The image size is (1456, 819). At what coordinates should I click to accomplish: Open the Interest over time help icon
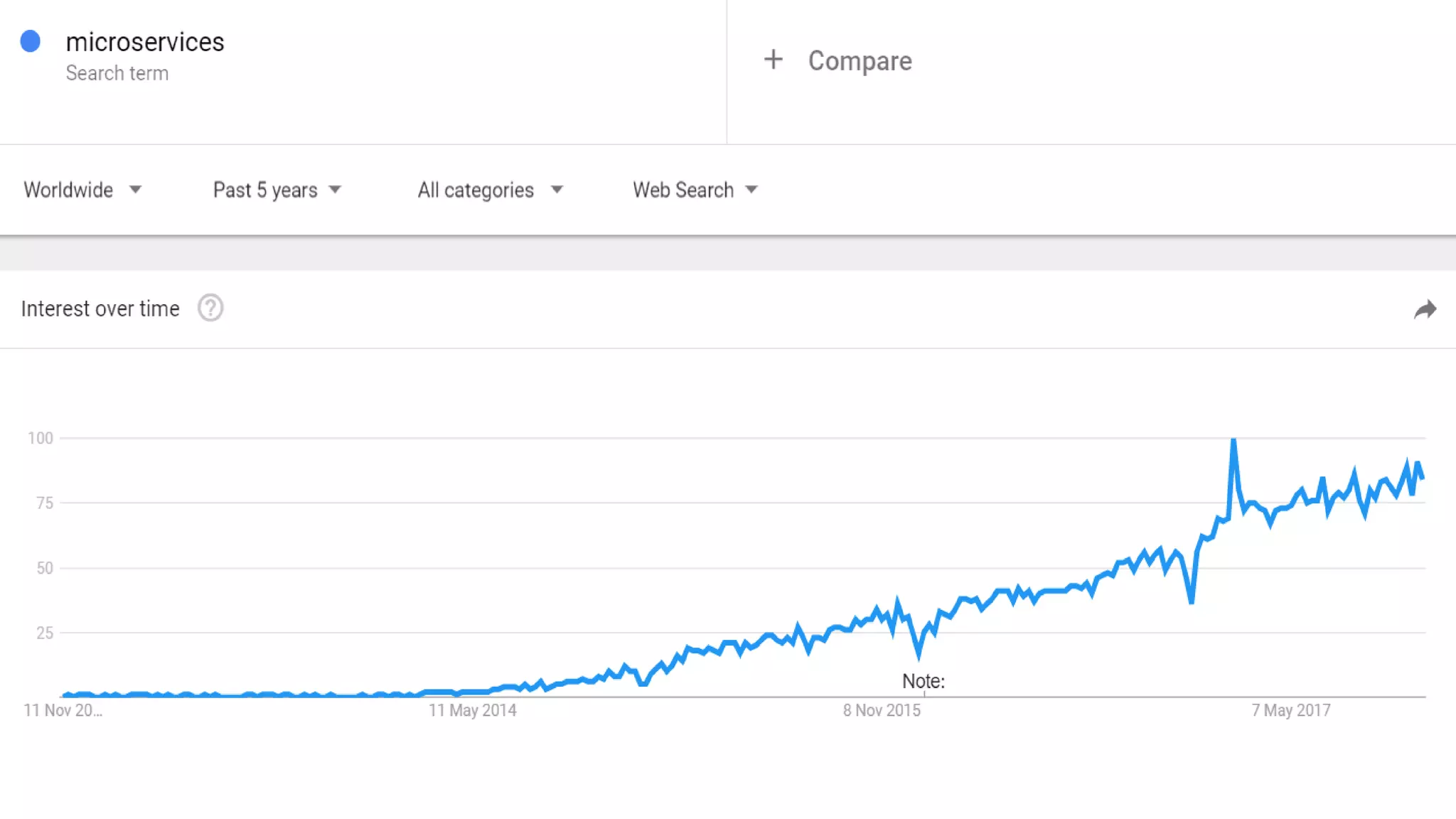[210, 309]
